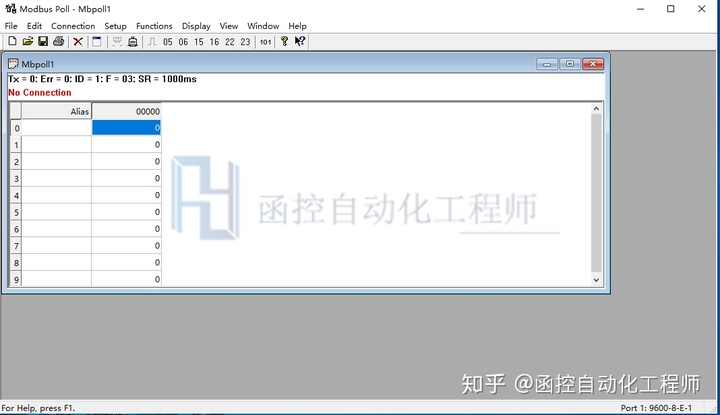720x415 pixels.
Task: Open the window setup toolbar icon
Action: tap(96, 42)
